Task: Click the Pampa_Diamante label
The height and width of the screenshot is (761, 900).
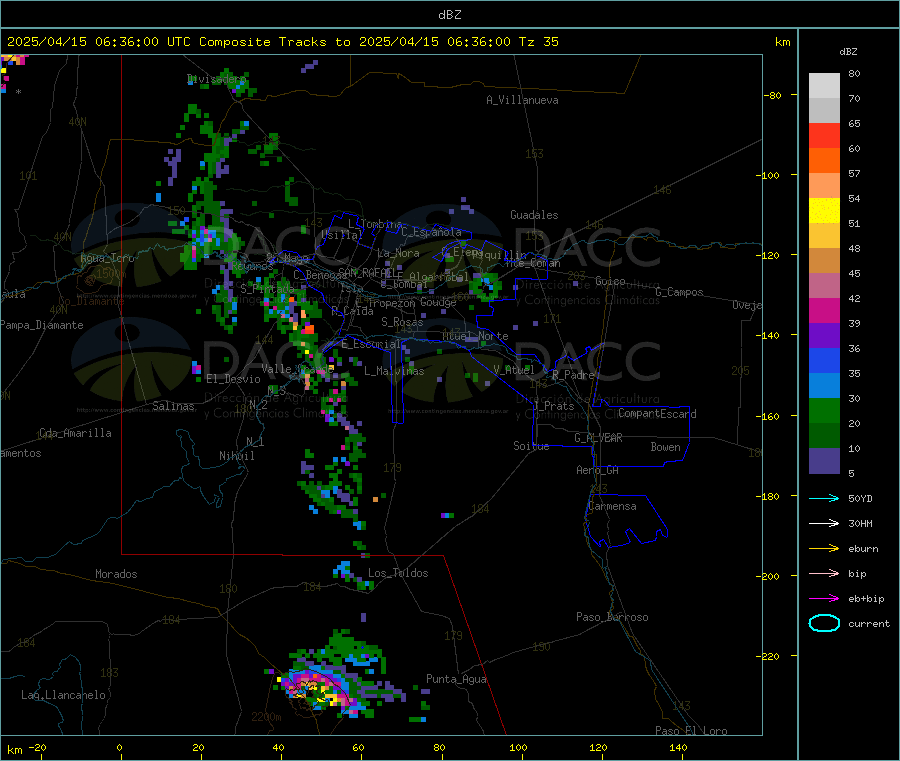Action: tap(41, 325)
